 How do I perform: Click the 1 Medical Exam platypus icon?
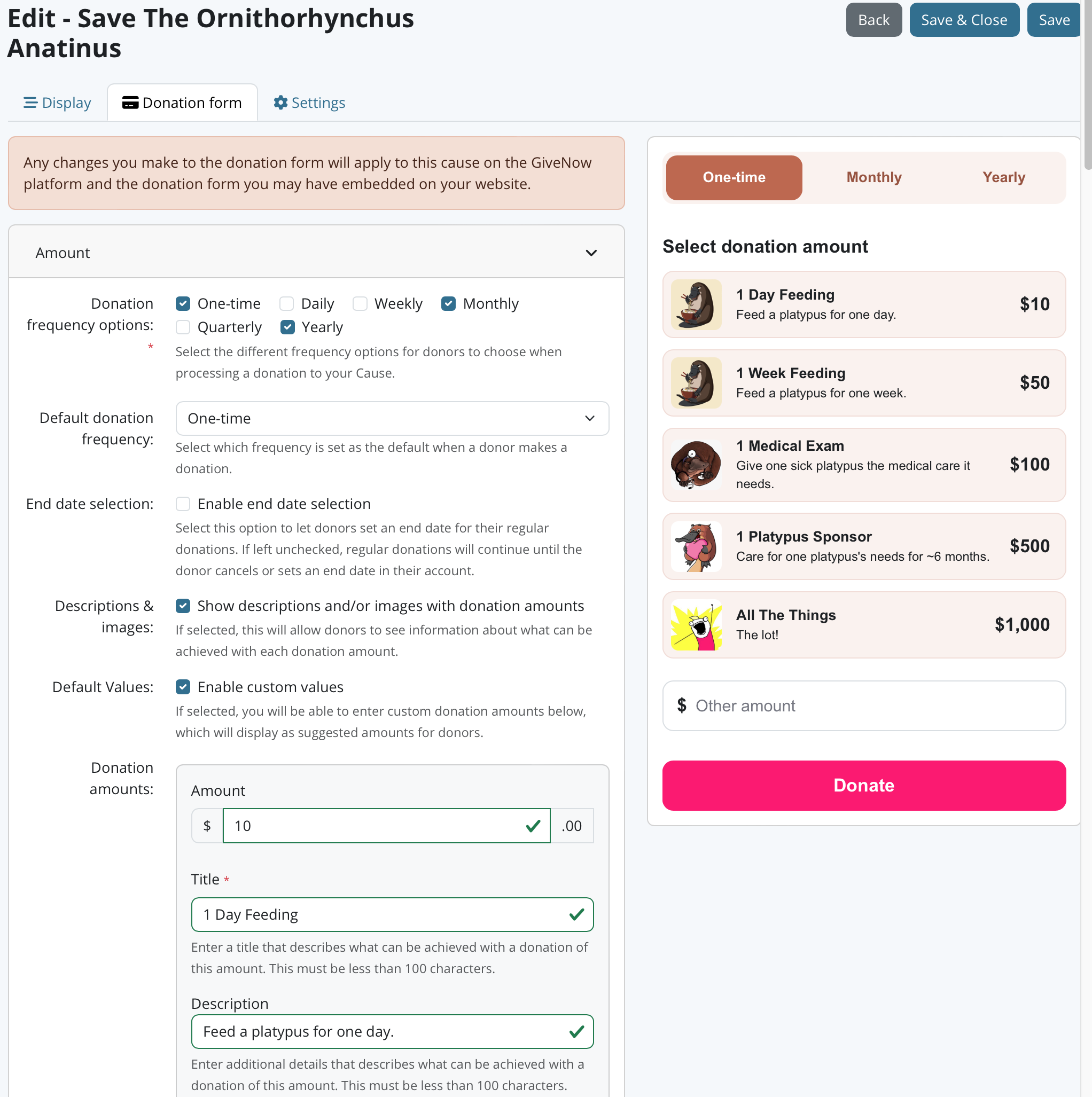pyautogui.click(x=696, y=465)
